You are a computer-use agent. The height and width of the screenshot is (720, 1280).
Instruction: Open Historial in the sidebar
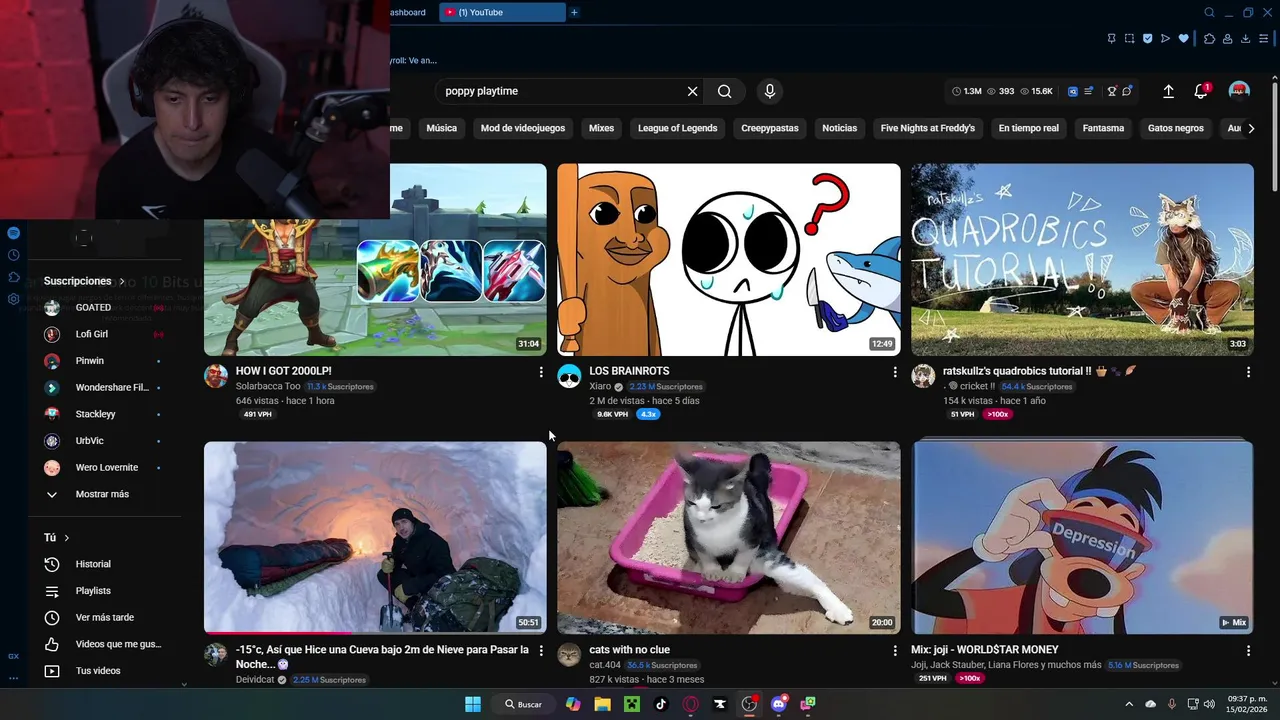[93, 564]
